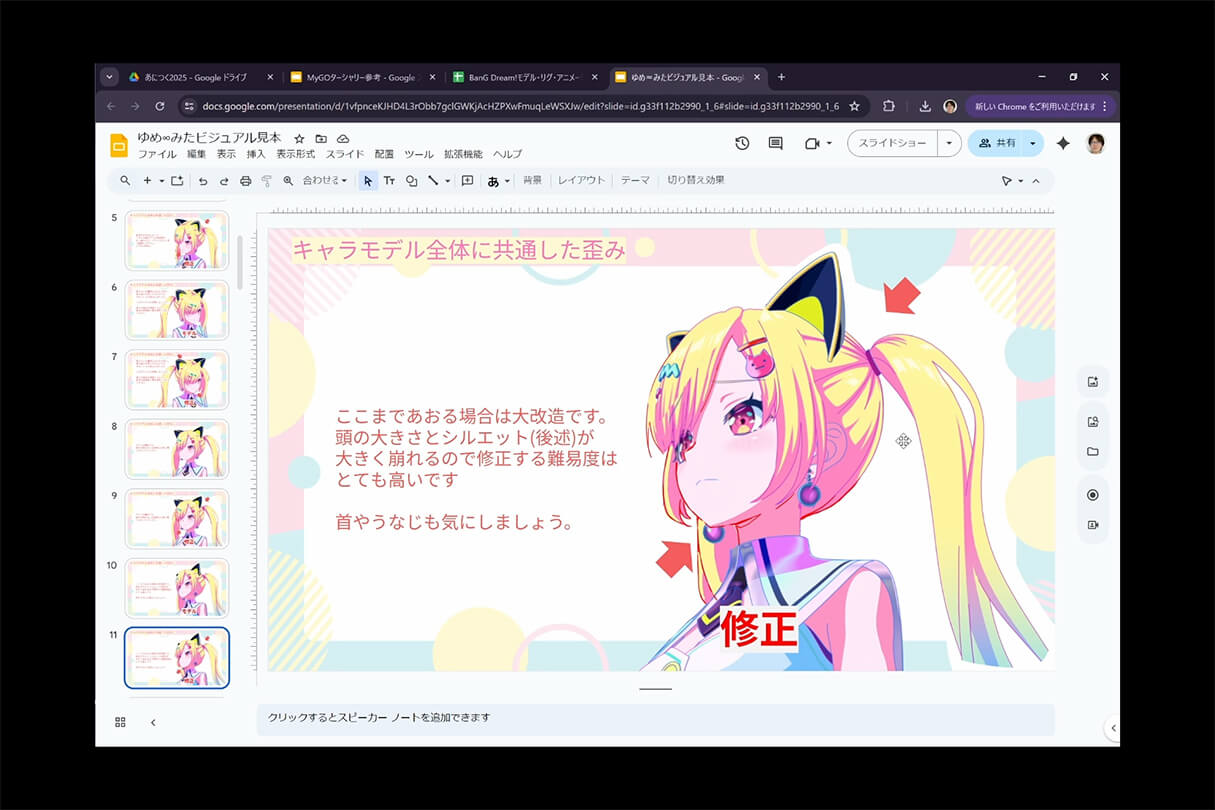This screenshot has height=810, width=1215.
Task: Click the 背景 button in the toolbar
Action: [531, 181]
